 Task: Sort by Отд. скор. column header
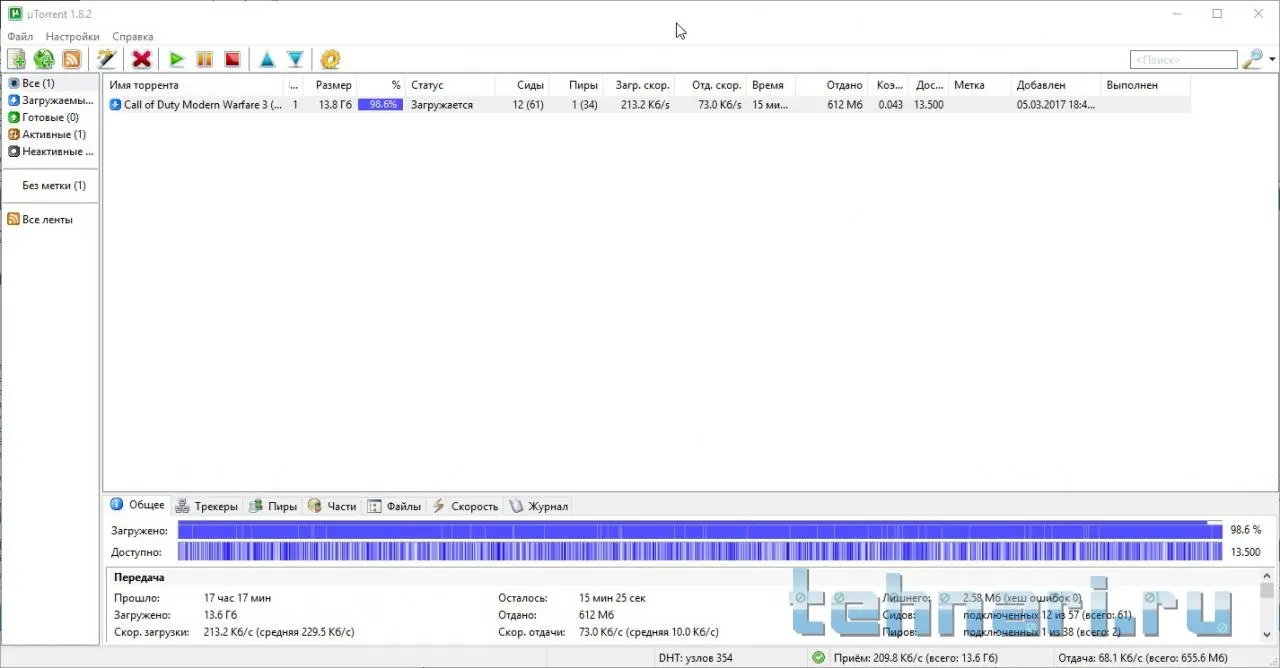click(x=710, y=85)
